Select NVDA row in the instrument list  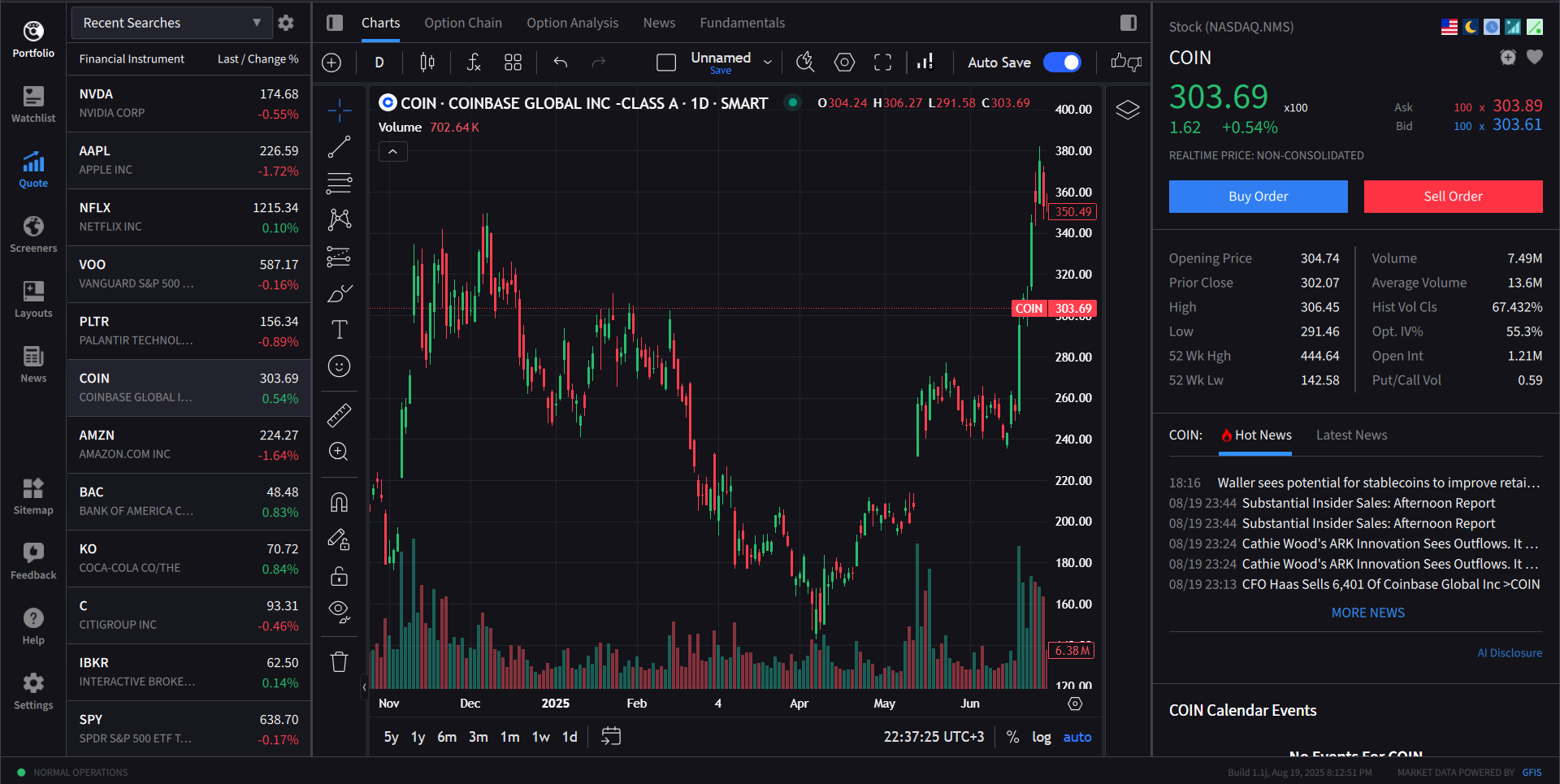click(x=188, y=104)
